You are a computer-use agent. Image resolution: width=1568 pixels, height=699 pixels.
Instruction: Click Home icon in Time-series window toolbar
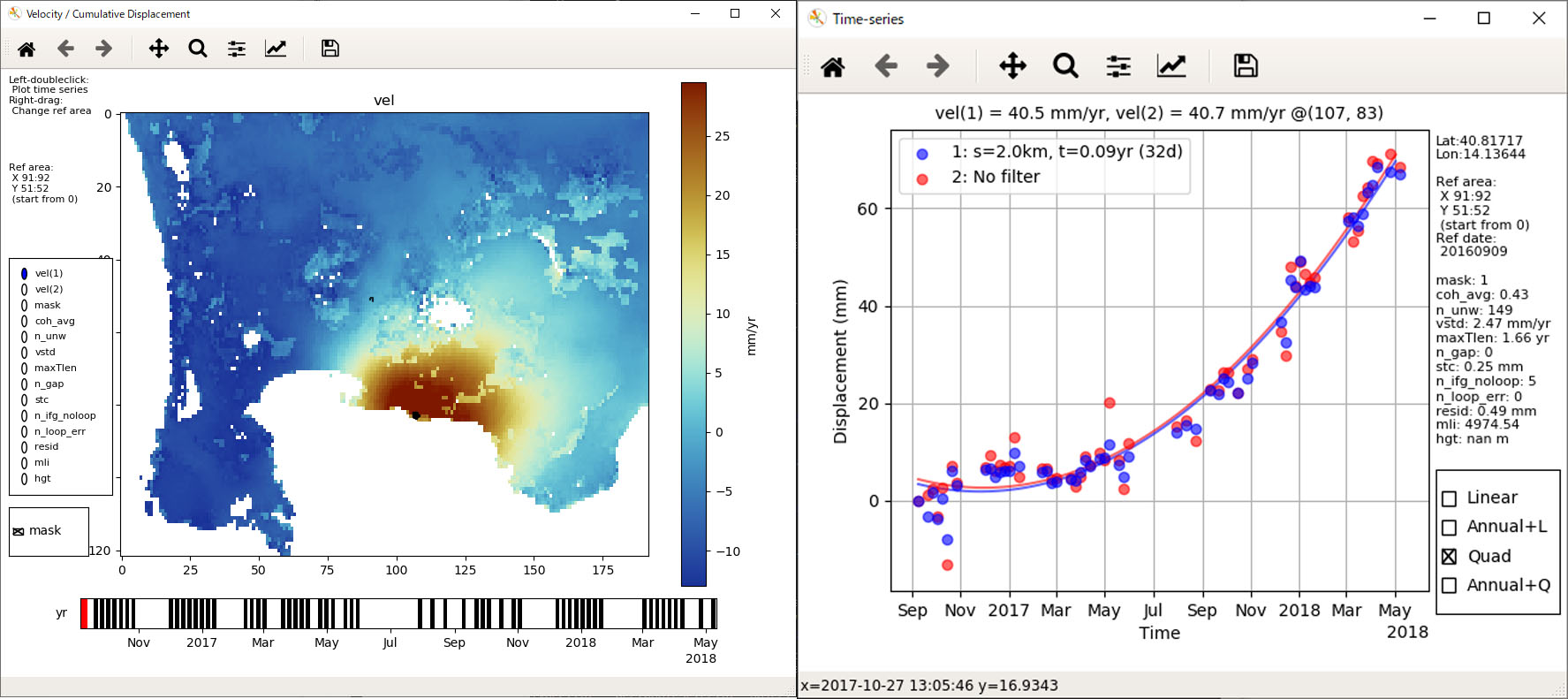click(x=833, y=66)
